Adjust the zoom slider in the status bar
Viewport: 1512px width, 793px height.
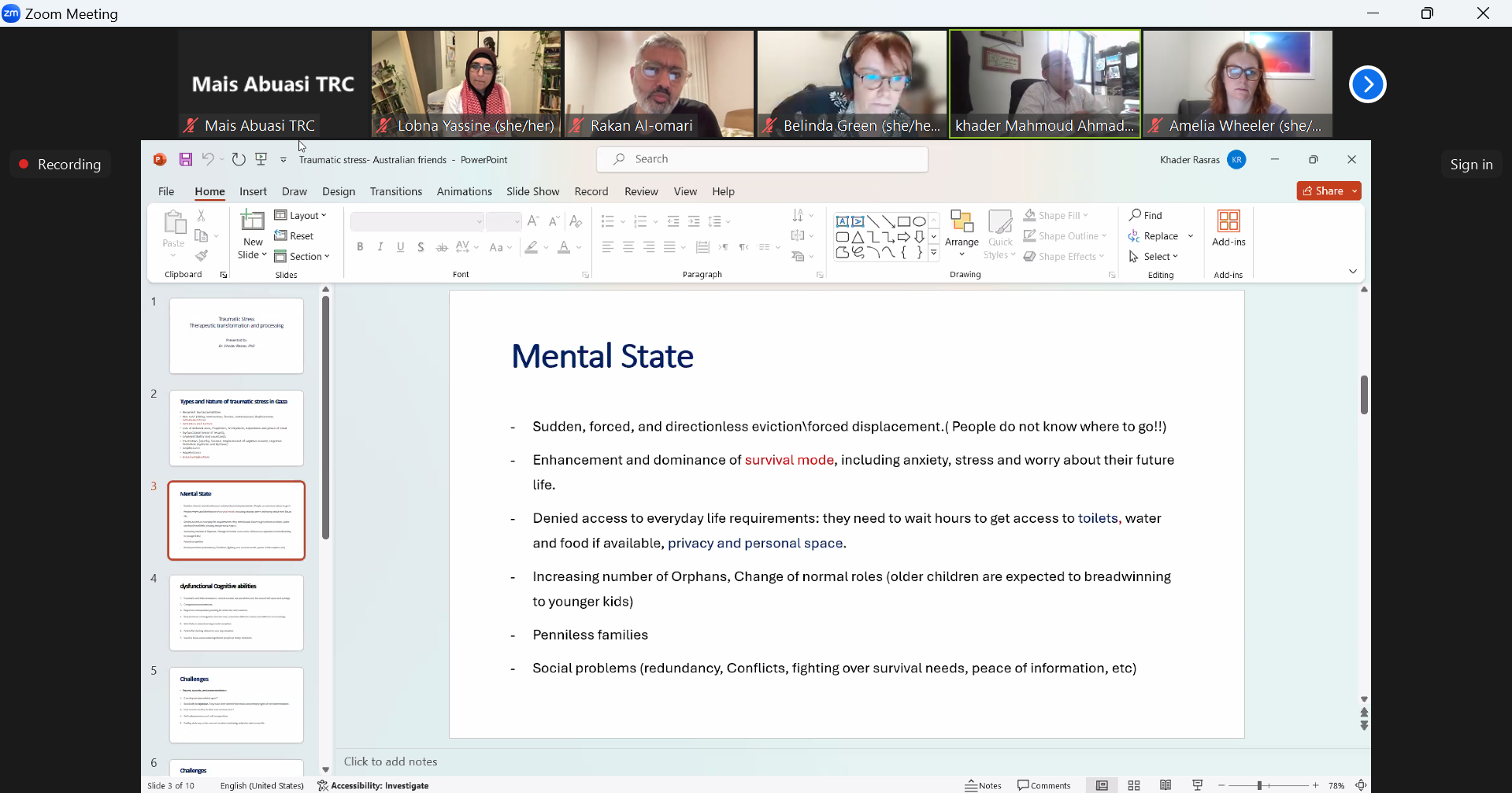[x=1261, y=785]
